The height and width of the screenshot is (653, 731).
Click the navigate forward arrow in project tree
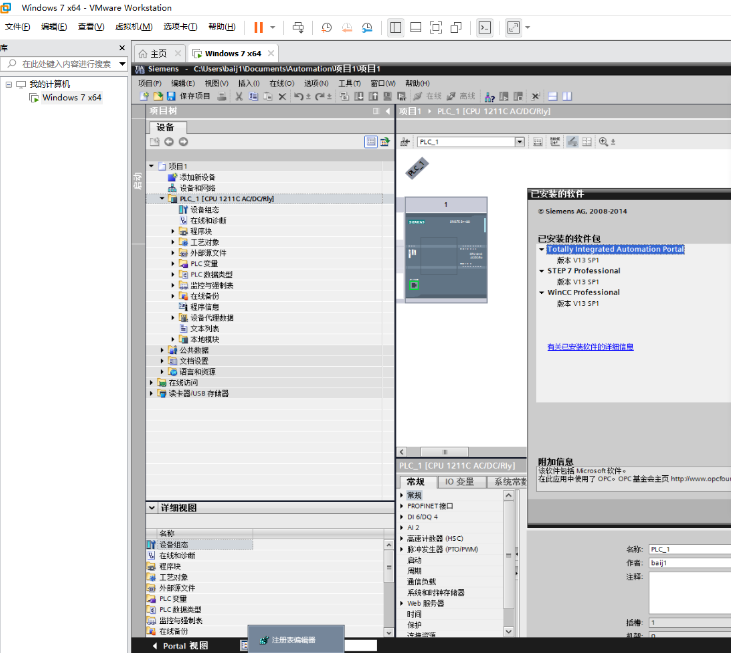pos(183,142)
